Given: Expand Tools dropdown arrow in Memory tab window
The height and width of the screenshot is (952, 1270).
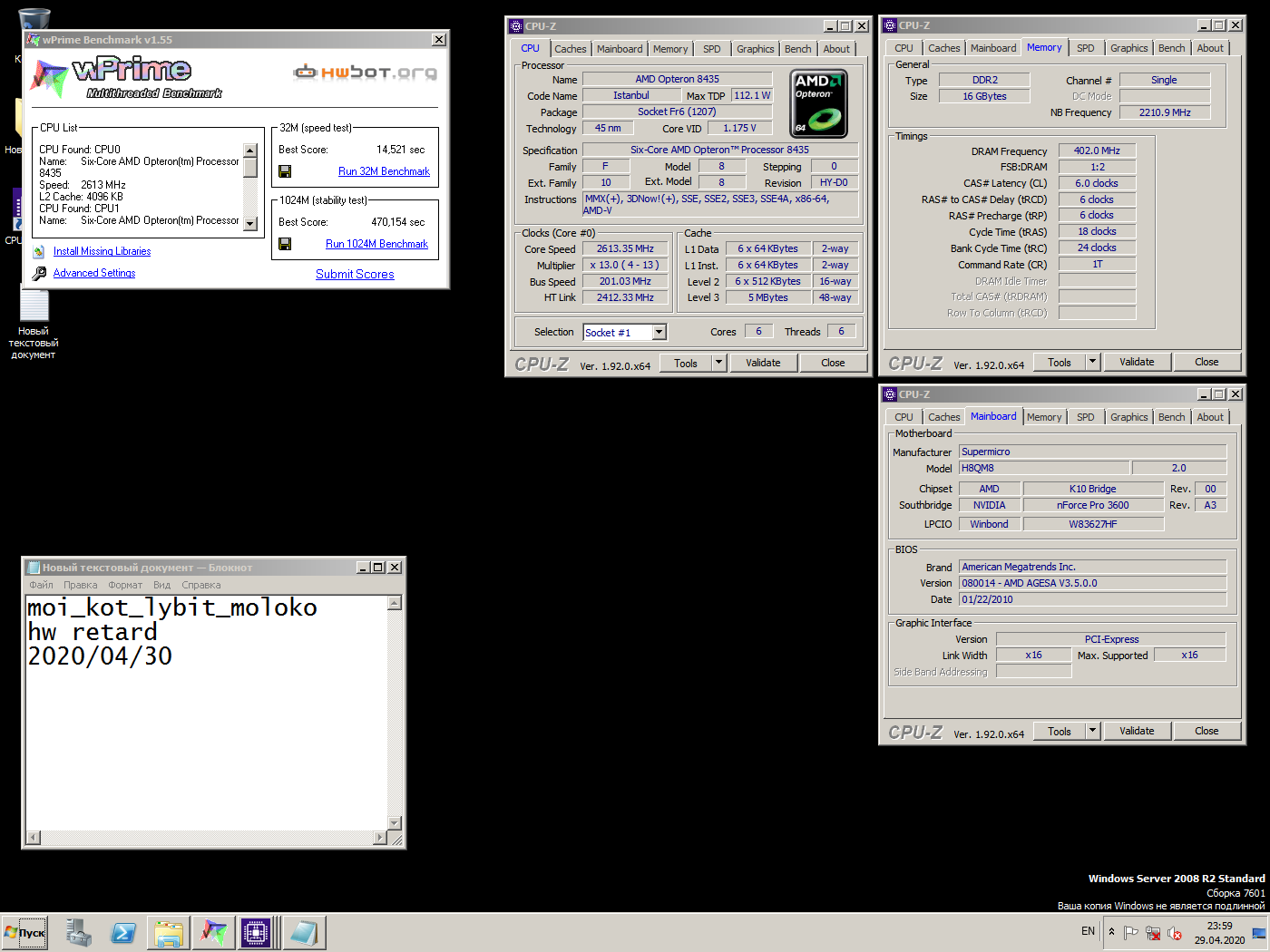Looking at the screenshot, I should click(x=1092, y=362).
